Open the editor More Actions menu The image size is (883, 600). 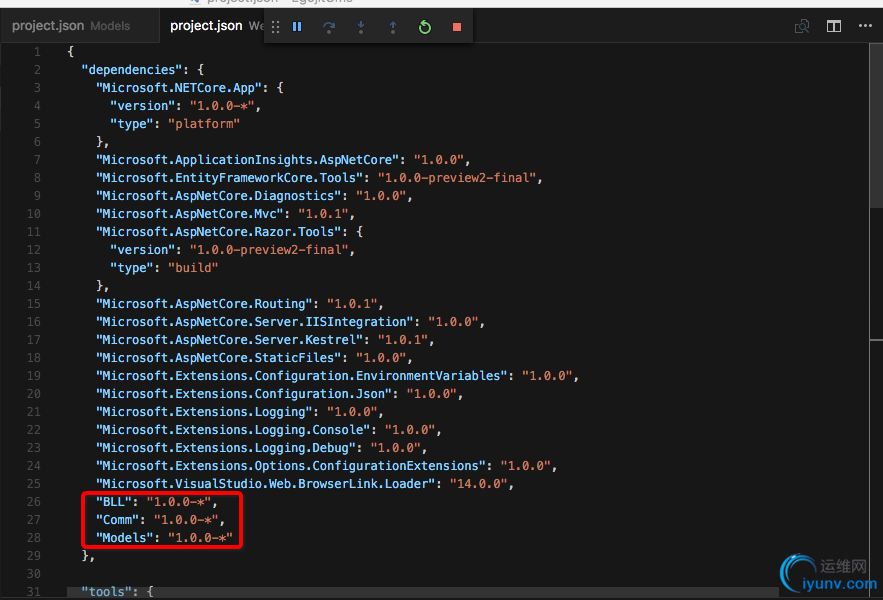click(865, 26)
